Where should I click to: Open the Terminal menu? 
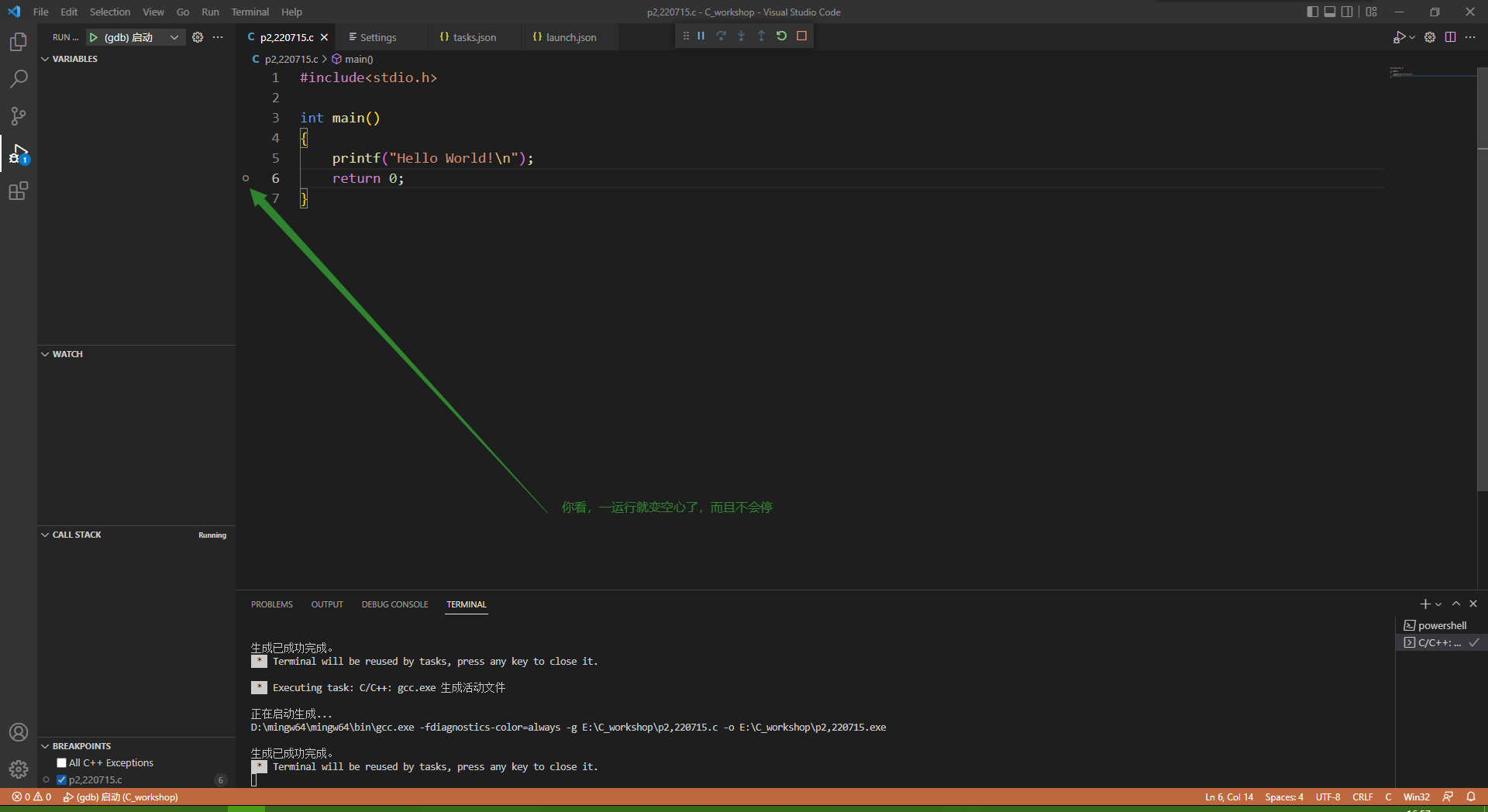250,12
